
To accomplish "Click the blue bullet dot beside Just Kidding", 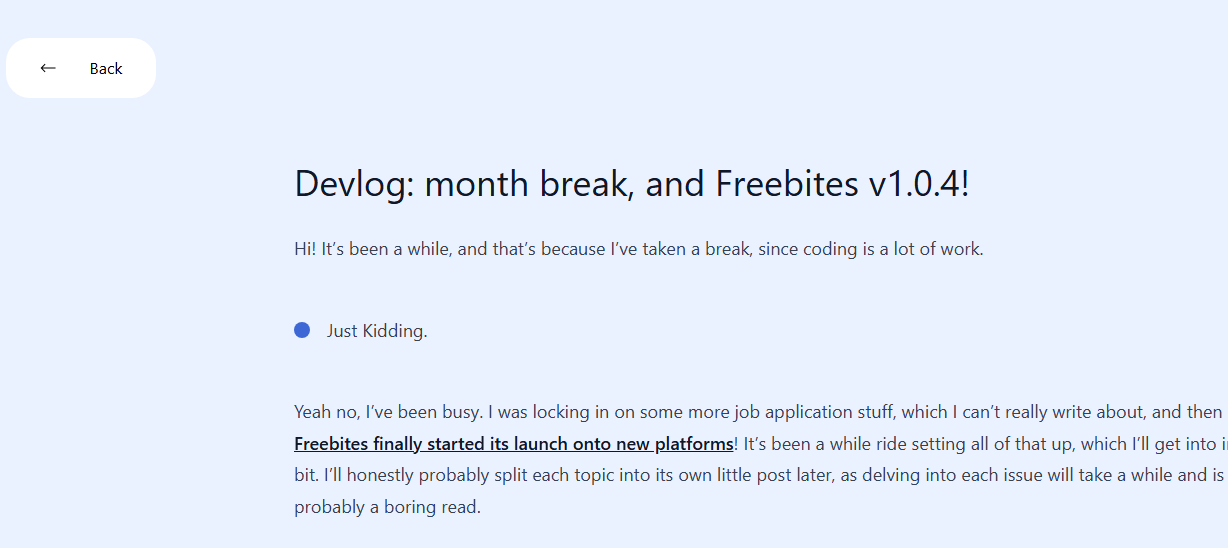I will click(x=302, y=330).
